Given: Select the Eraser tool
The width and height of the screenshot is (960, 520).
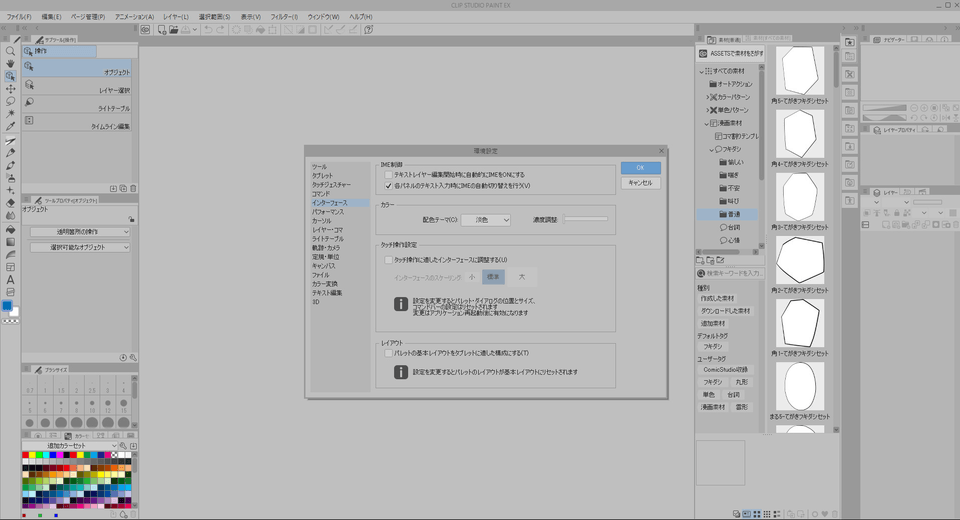Looking at the screenshot, I should click(x=10, y=203).
